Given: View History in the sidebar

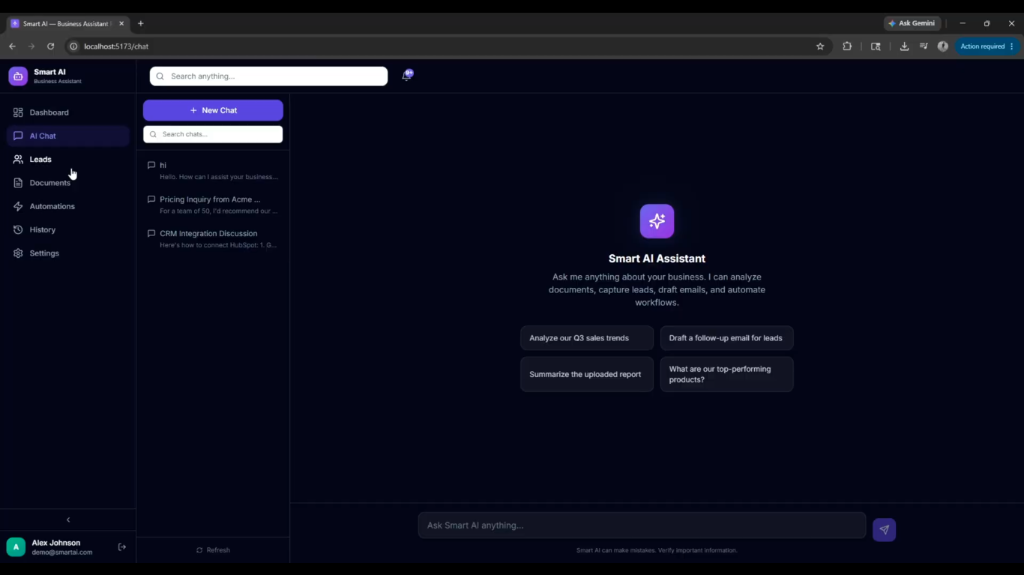Looking at the screenshot, I should [x=68, y=230].
